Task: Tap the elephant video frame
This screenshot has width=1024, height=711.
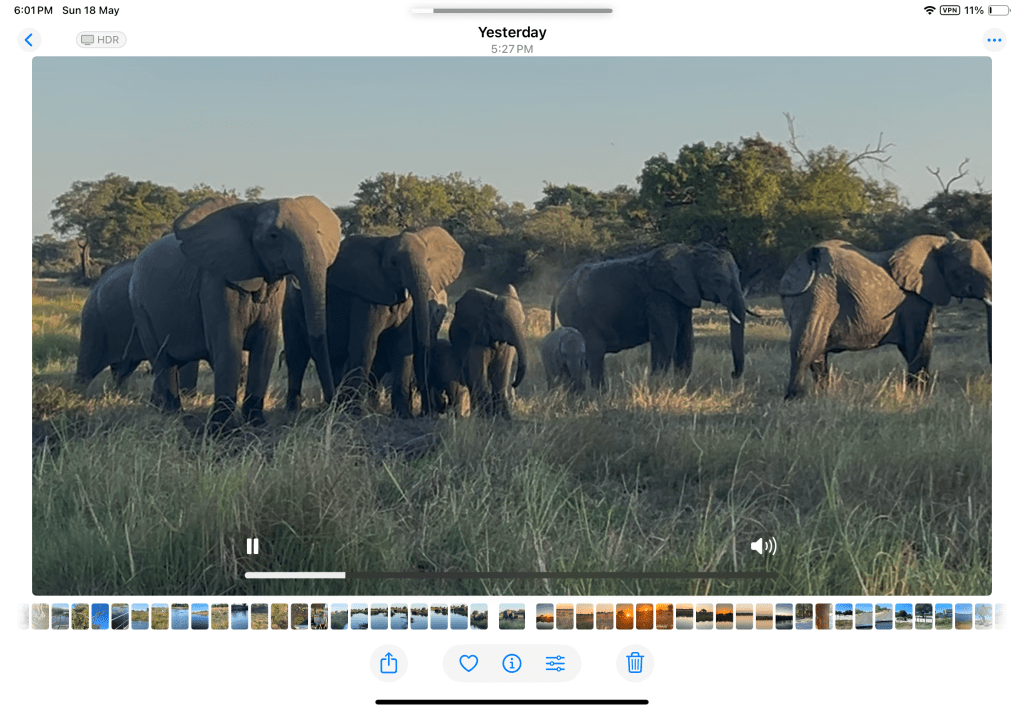Action: tap(512, 300)
